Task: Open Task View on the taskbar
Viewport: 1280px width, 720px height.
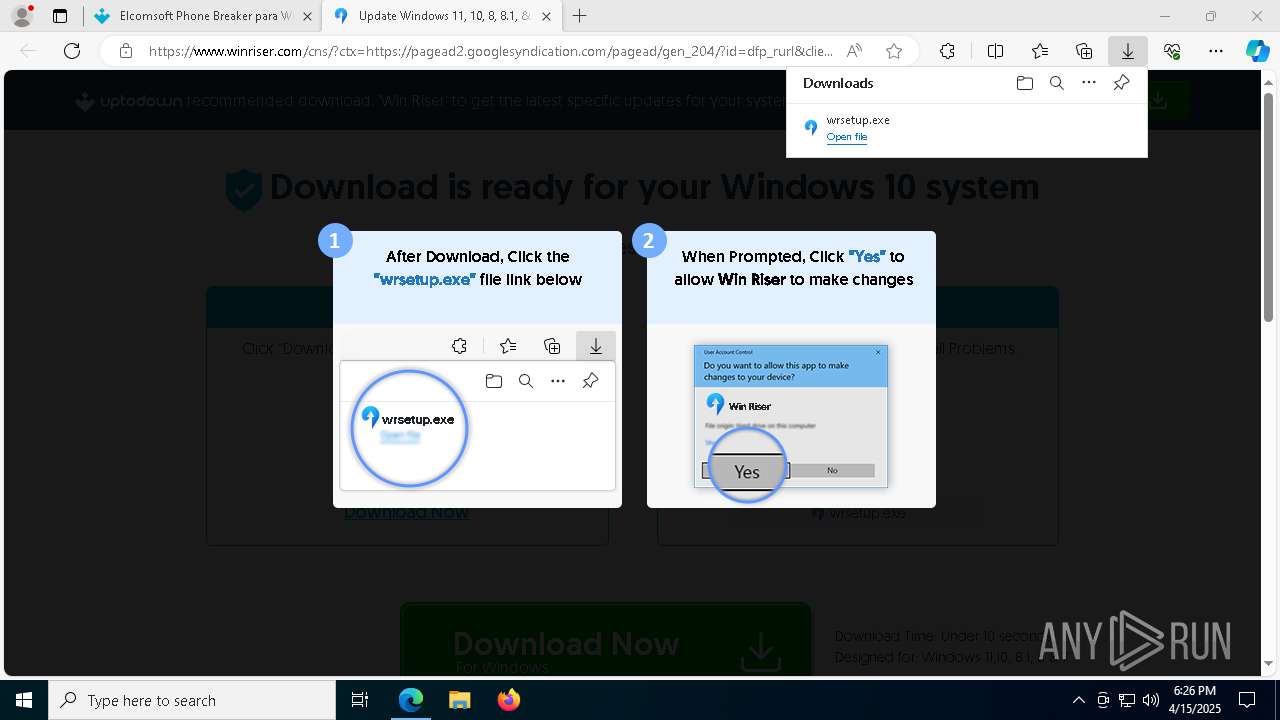Action: click(x=360, y=700)
